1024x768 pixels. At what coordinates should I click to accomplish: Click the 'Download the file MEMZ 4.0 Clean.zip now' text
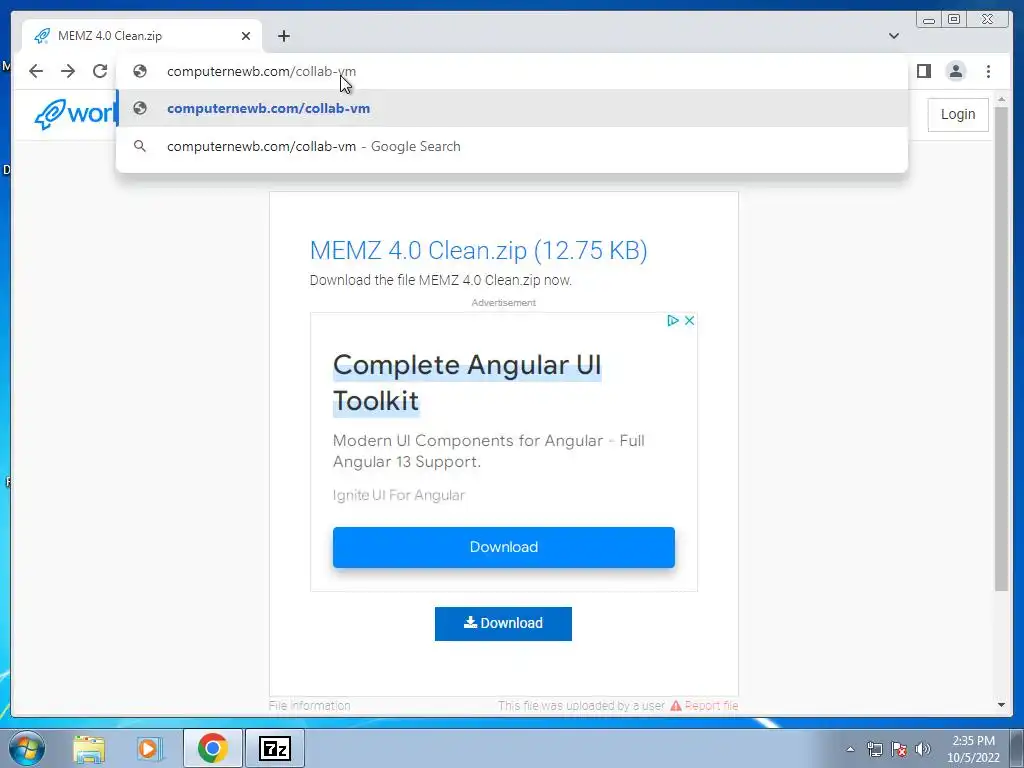441,280
